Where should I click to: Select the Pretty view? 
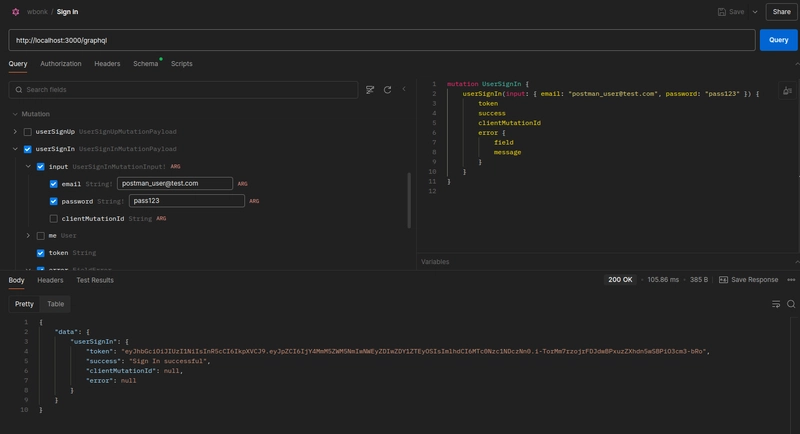(x=24, y=304)
